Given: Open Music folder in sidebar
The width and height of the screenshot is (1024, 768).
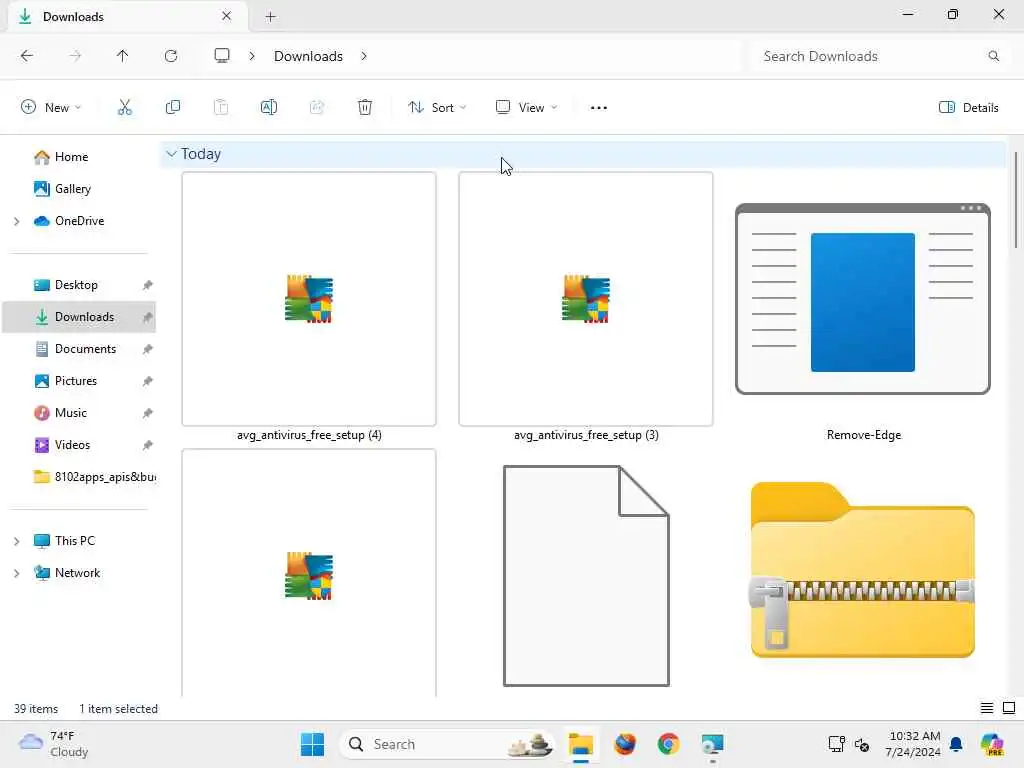Looking at the screenshot, I should pos(71,413).
